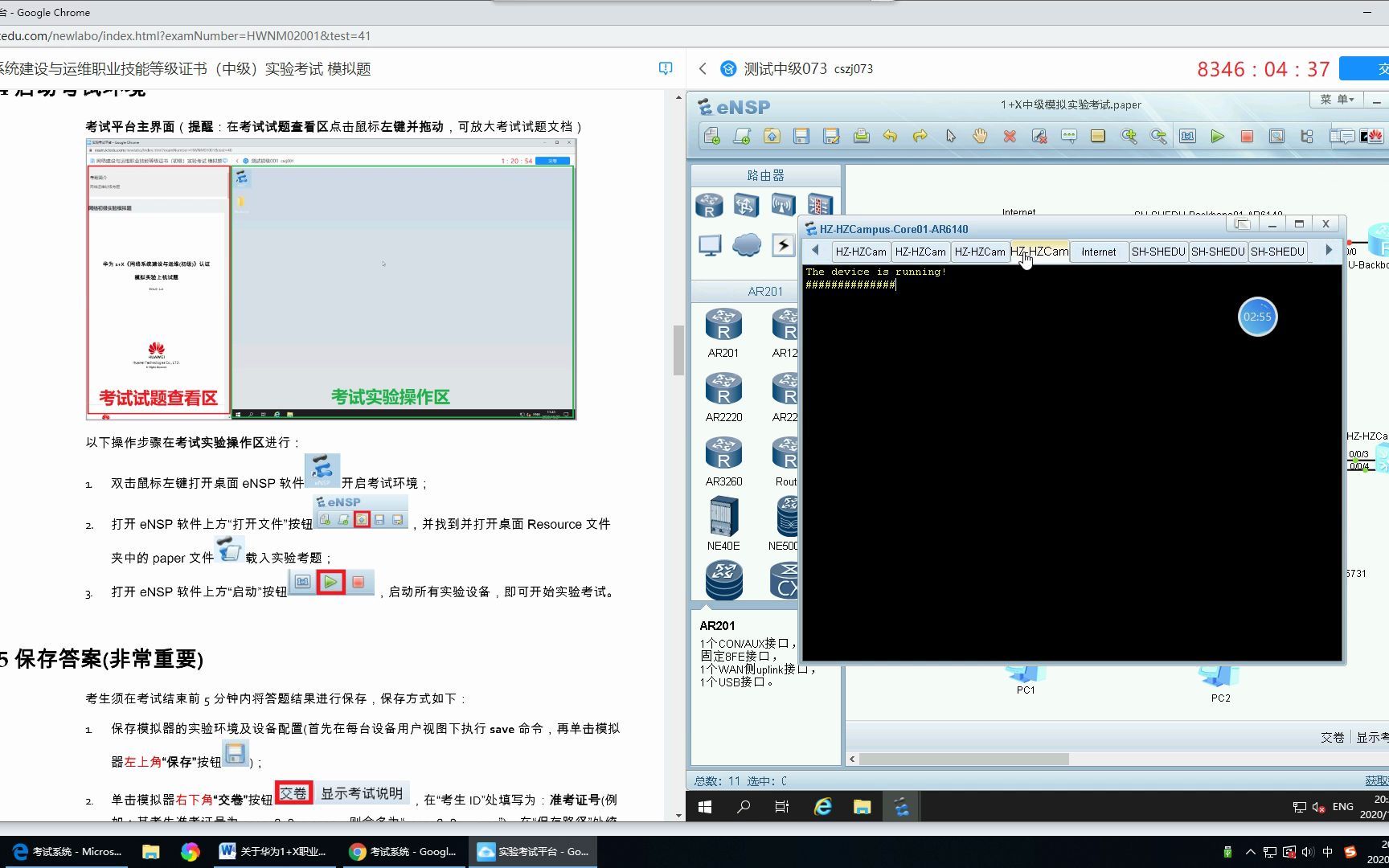Screen dimensions: 1389x868
Task: Click the PC1 device on the topology
Action: click(x=1025, y=680)
